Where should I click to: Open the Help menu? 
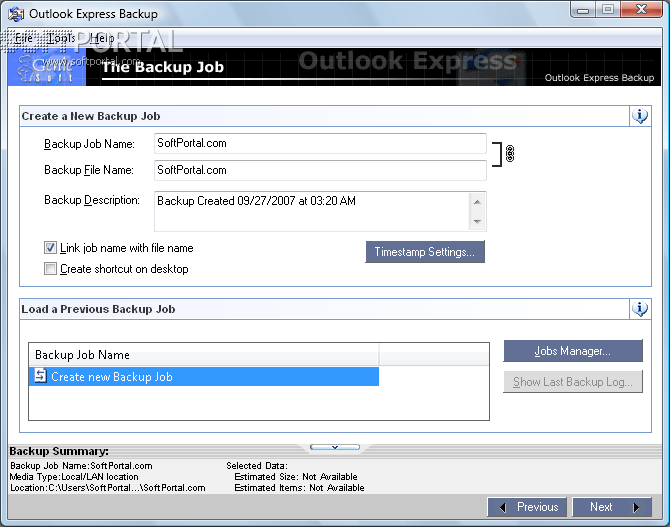coord(102,38)
